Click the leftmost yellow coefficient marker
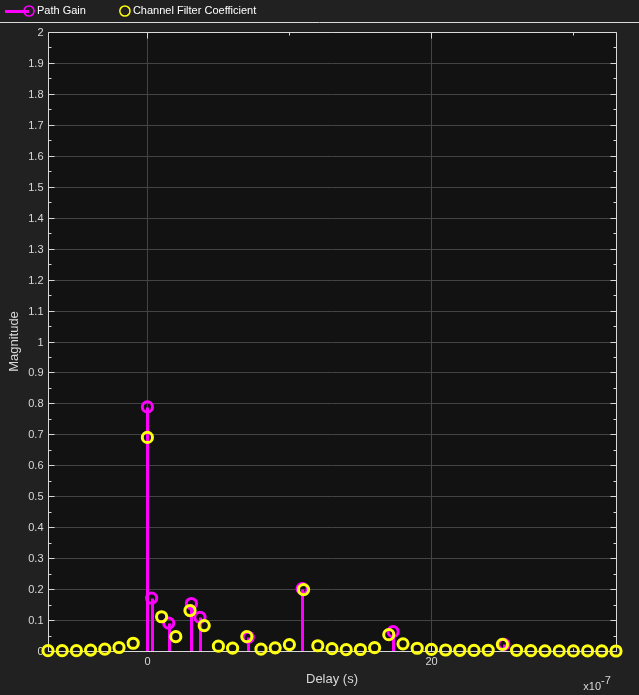Viewport: 639px width, 695px height. coord(48,651)
